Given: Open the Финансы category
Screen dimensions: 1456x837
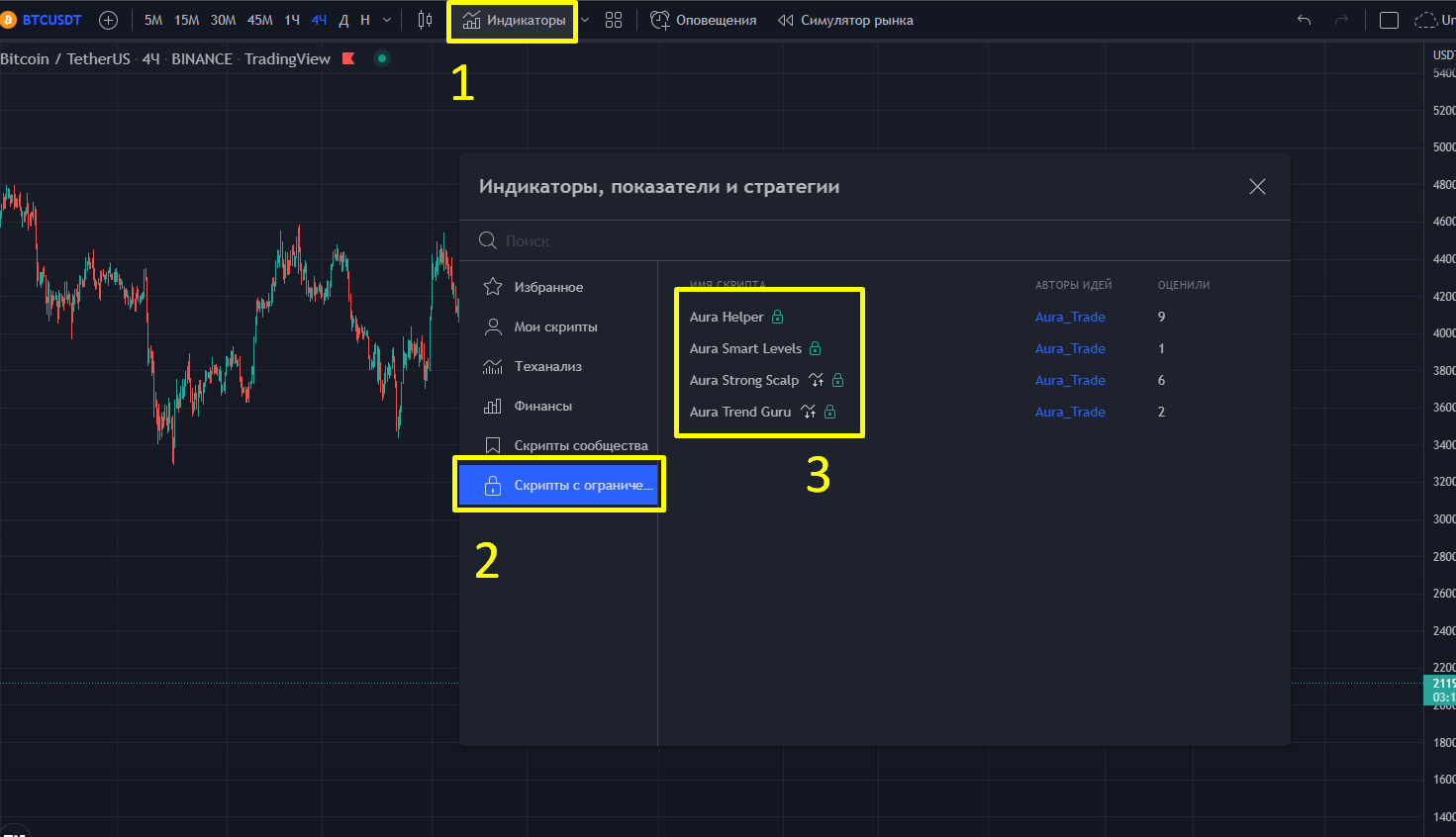Looking at the screenshot, I should tap(559, 406).
